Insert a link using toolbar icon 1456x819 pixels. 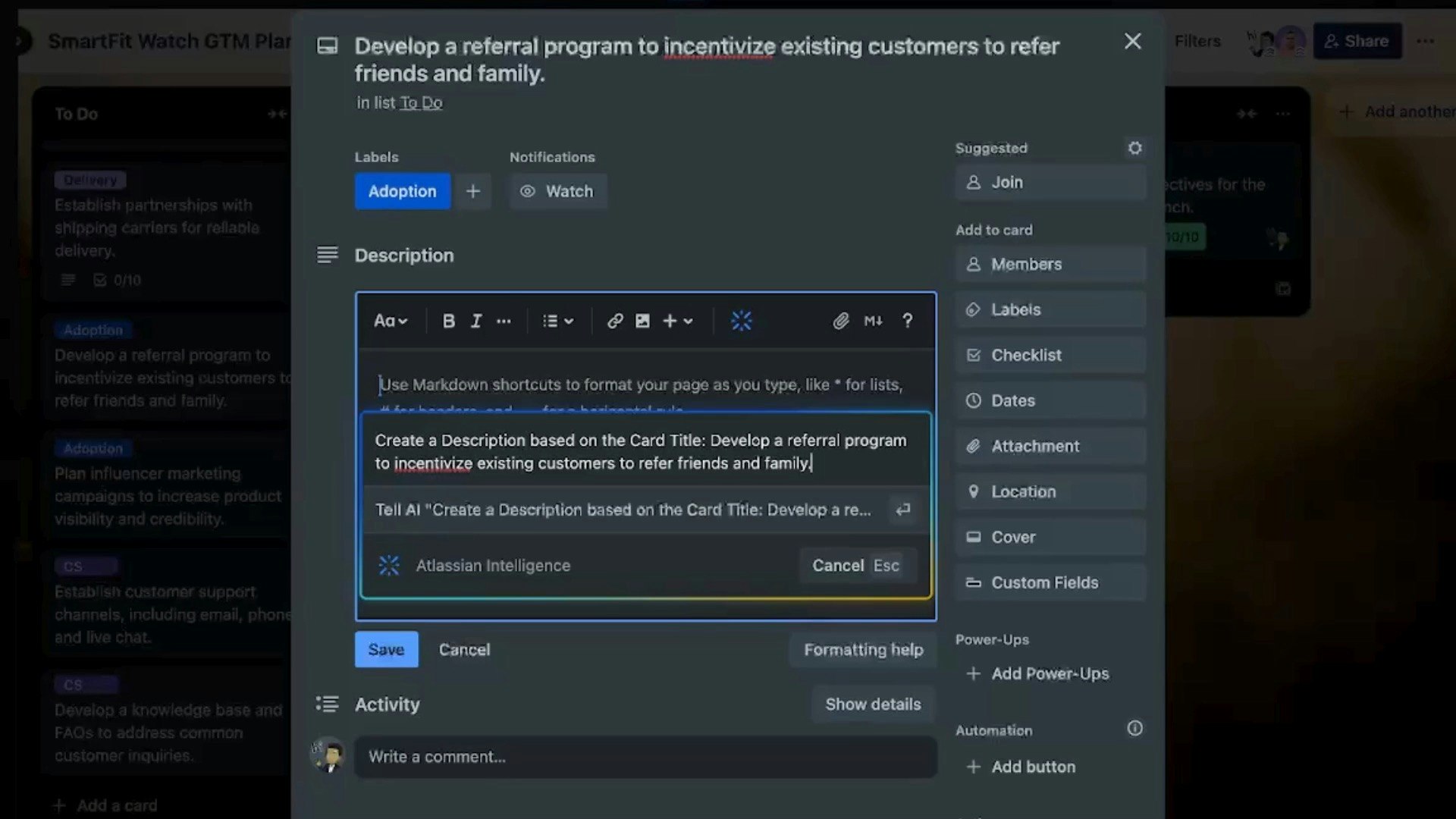coord(615,321)
